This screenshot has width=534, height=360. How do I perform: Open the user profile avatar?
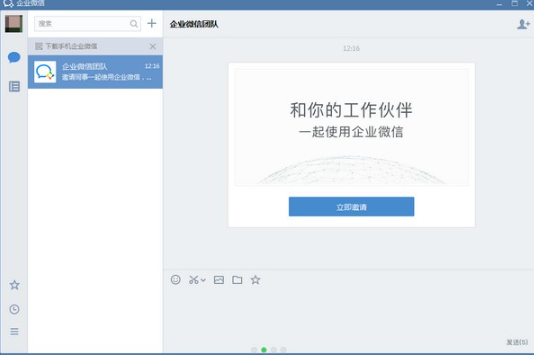click(x=14, y=24)
